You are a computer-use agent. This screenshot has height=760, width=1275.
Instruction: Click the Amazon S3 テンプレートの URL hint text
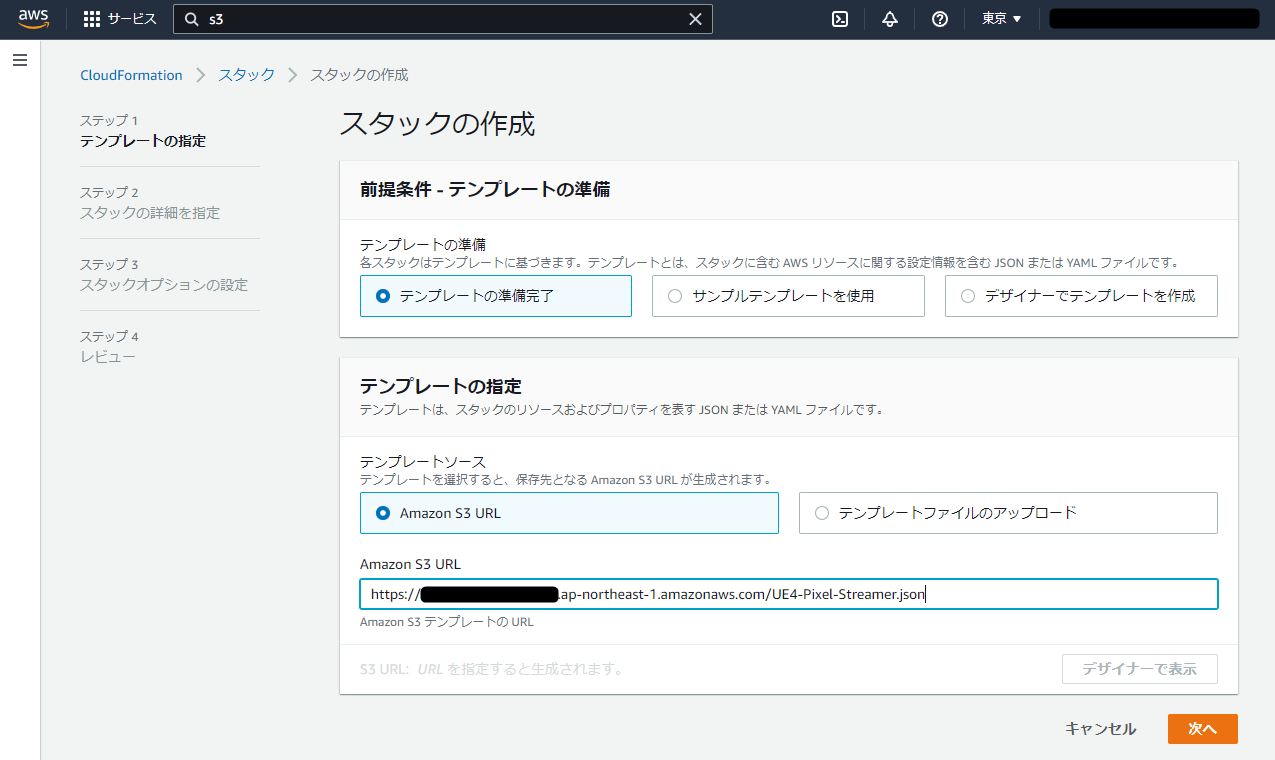447,622
